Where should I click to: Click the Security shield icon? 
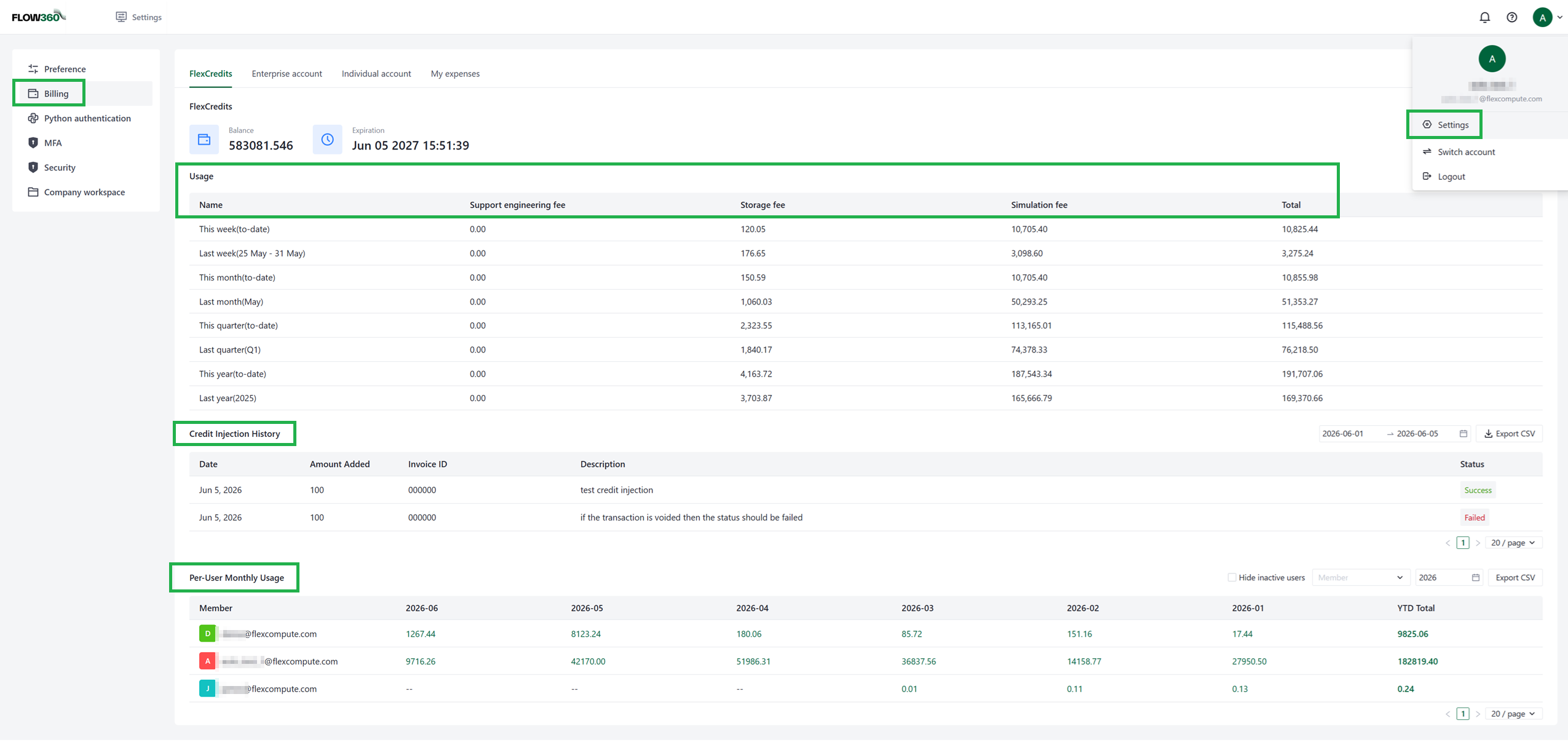pos(33,167)
